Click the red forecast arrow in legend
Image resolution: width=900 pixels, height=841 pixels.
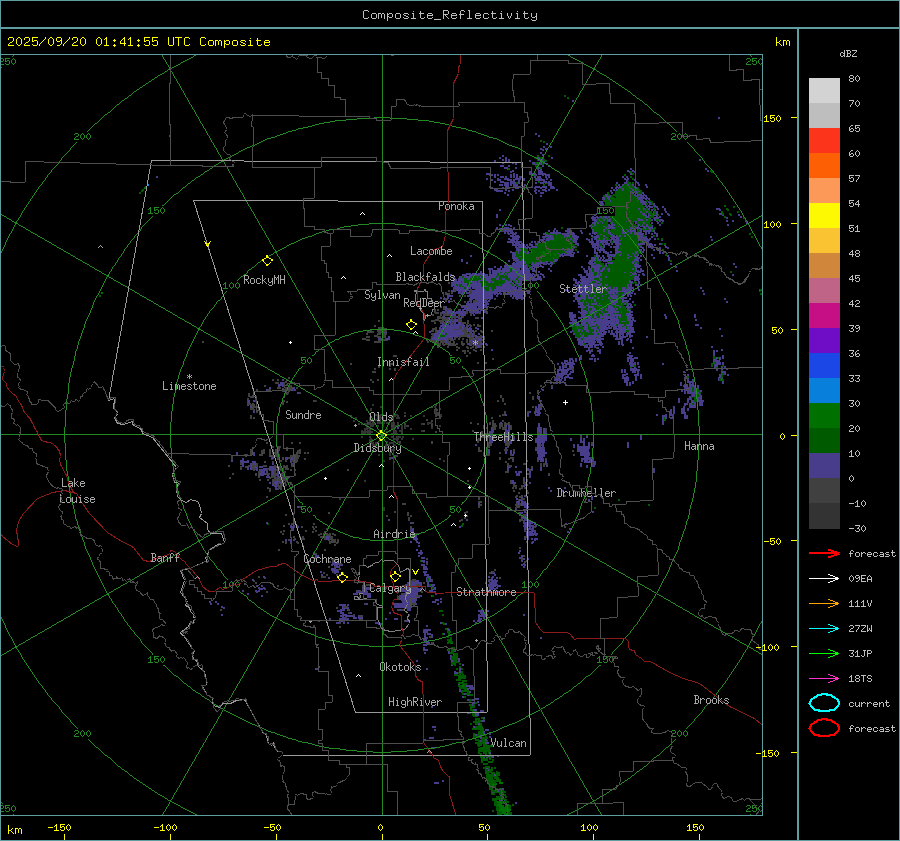824,553
